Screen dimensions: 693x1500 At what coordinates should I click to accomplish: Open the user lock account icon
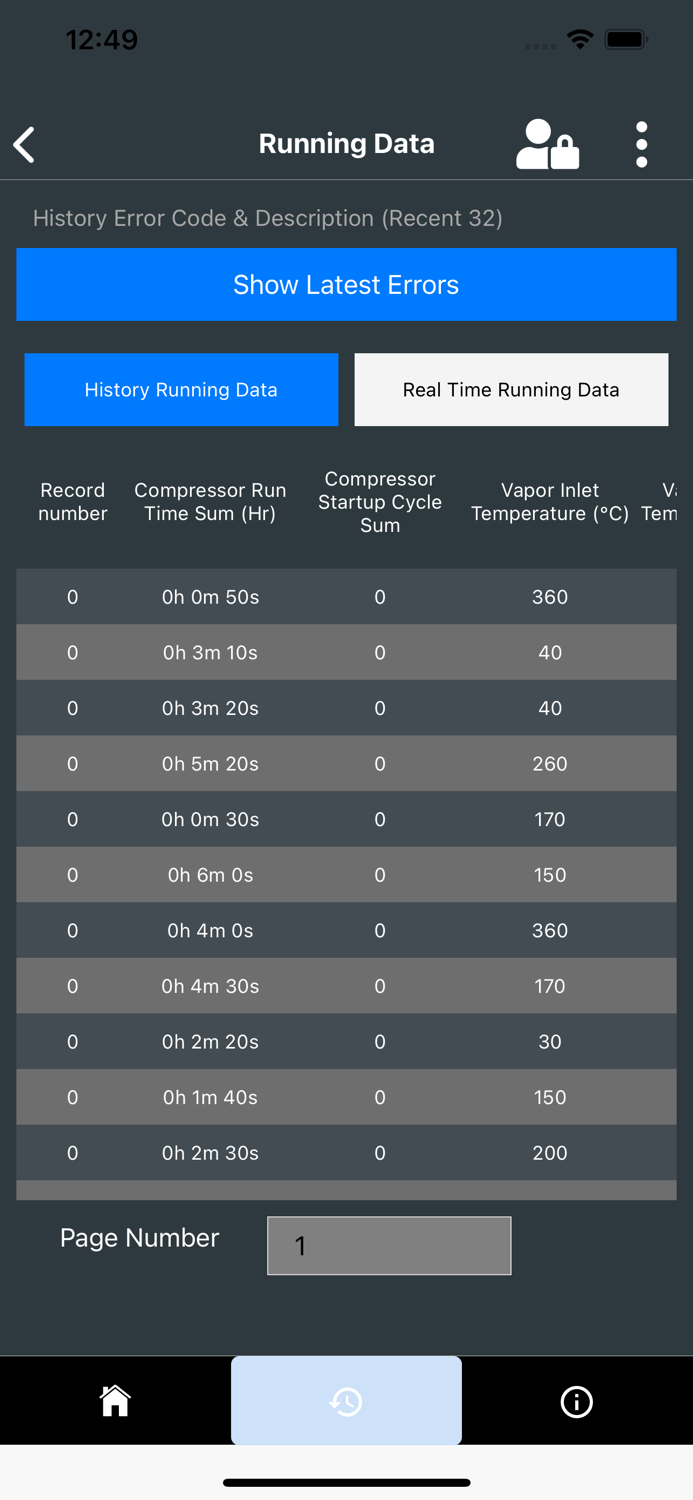point(547,145)
